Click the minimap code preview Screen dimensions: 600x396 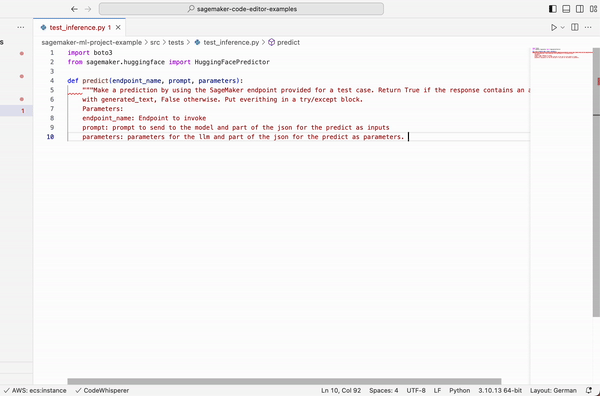pos(561,54)
